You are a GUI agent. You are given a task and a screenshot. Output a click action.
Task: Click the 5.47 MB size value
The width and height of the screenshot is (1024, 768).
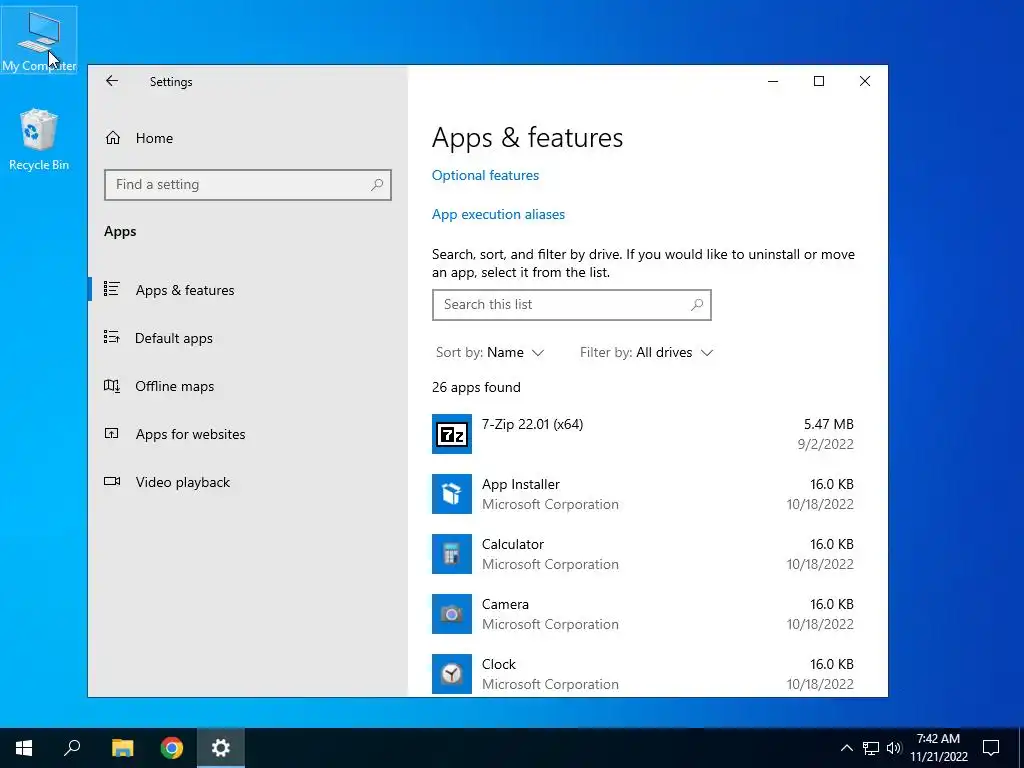coord(828,424)
